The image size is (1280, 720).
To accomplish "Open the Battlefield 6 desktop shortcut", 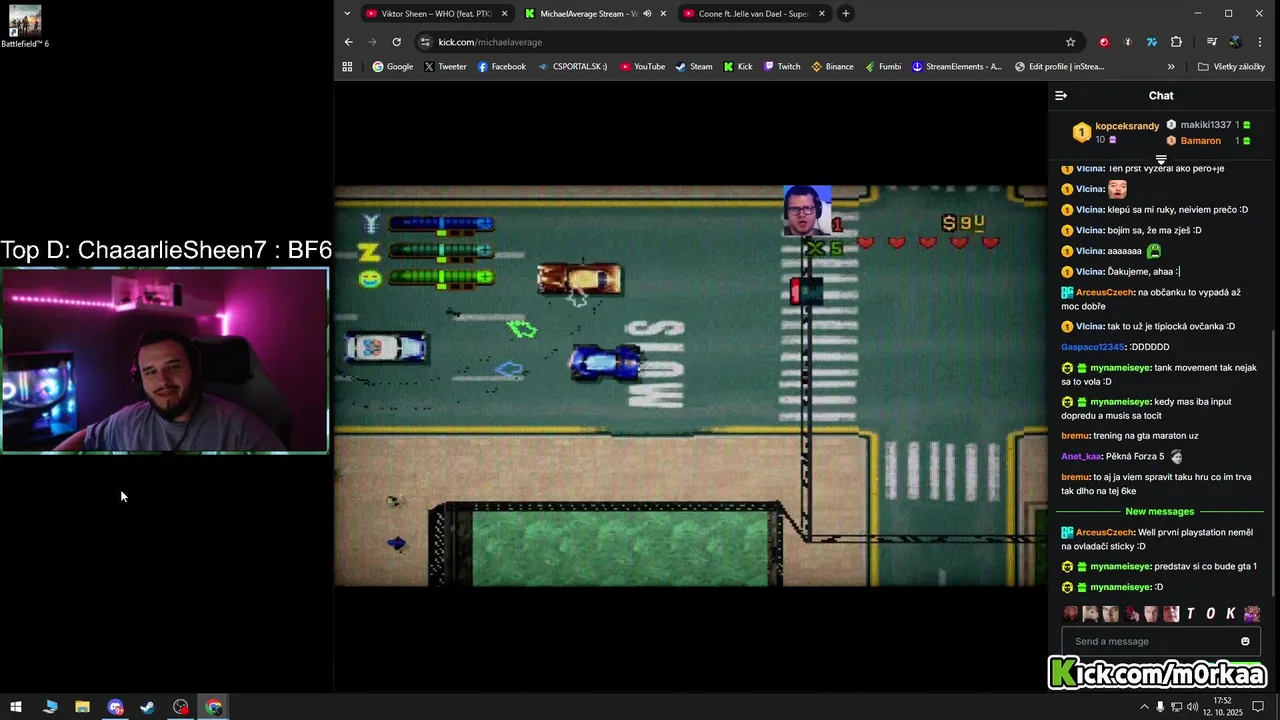I will [x=25, y=27].
